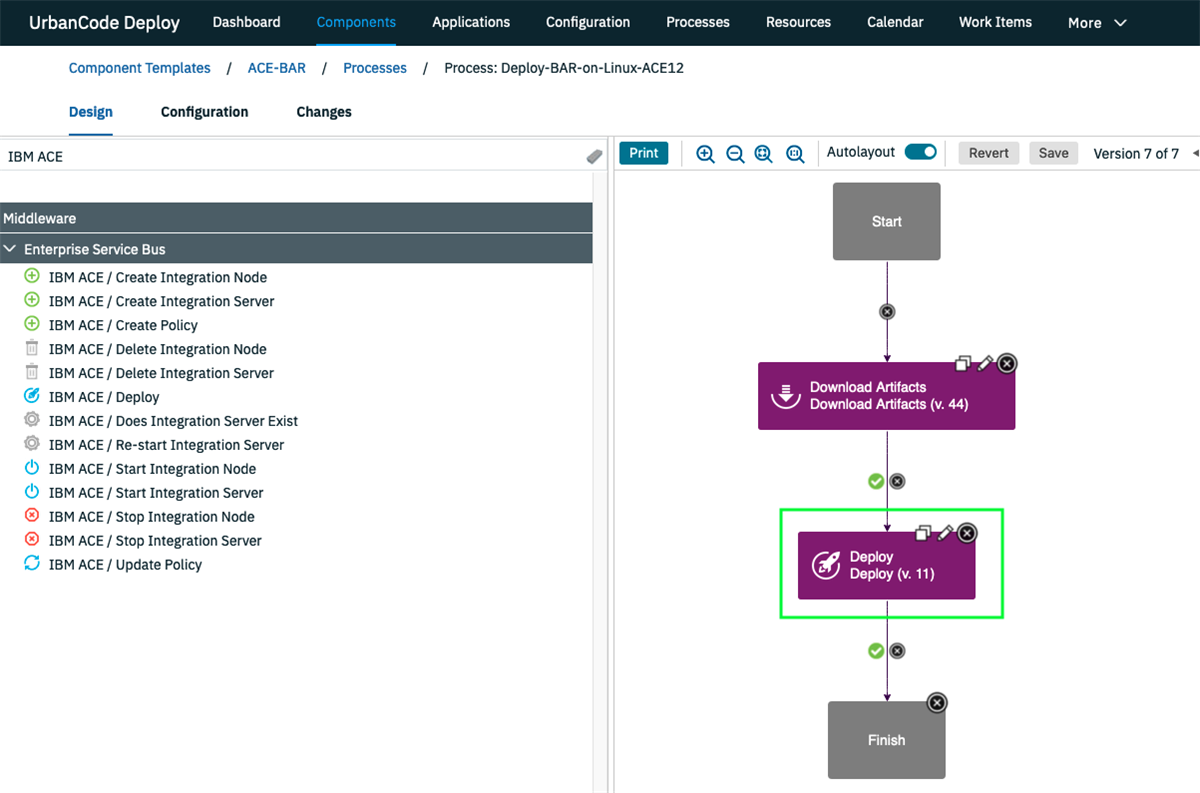Viewport: 1200px width, 793px height.
Task: Disable the Autolayout toggle
Action: pos(921,152)
